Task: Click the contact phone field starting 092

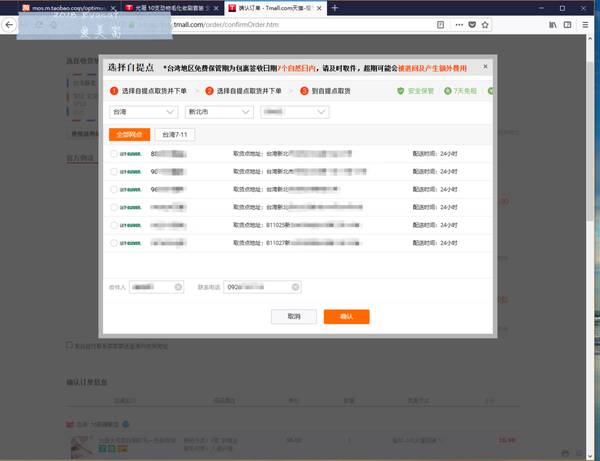Action: (x=262, y=287)
